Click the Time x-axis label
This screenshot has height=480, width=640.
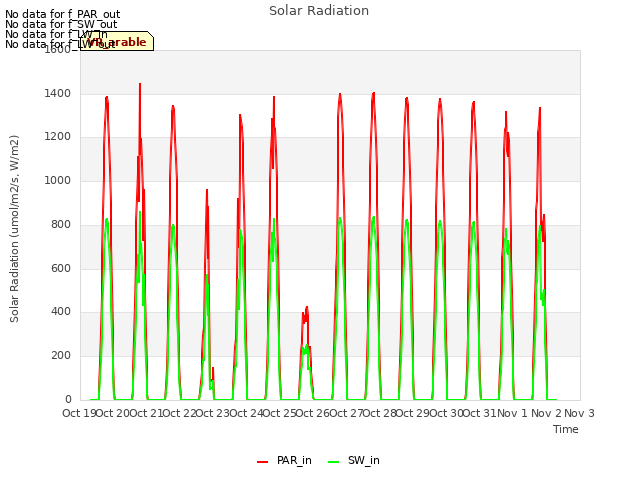pyautogui.click(x=565, y=429)
